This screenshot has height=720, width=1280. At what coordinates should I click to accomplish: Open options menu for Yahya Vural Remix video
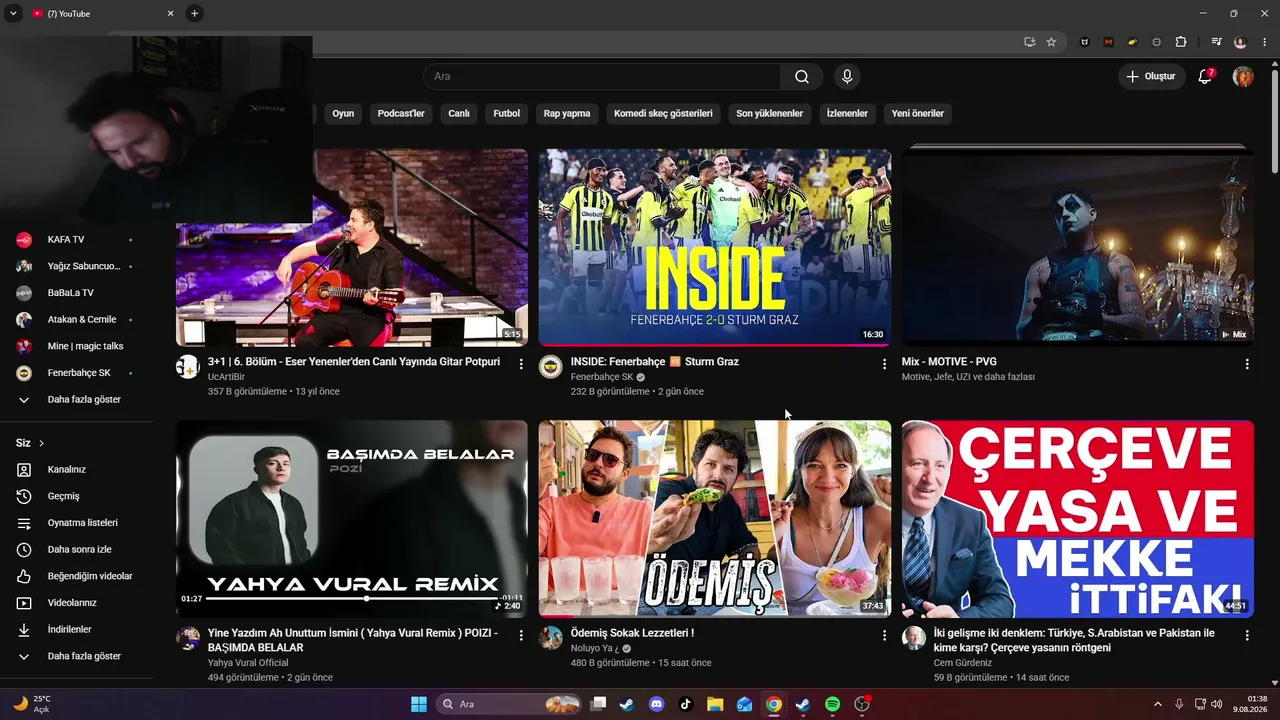click(521, 635)
